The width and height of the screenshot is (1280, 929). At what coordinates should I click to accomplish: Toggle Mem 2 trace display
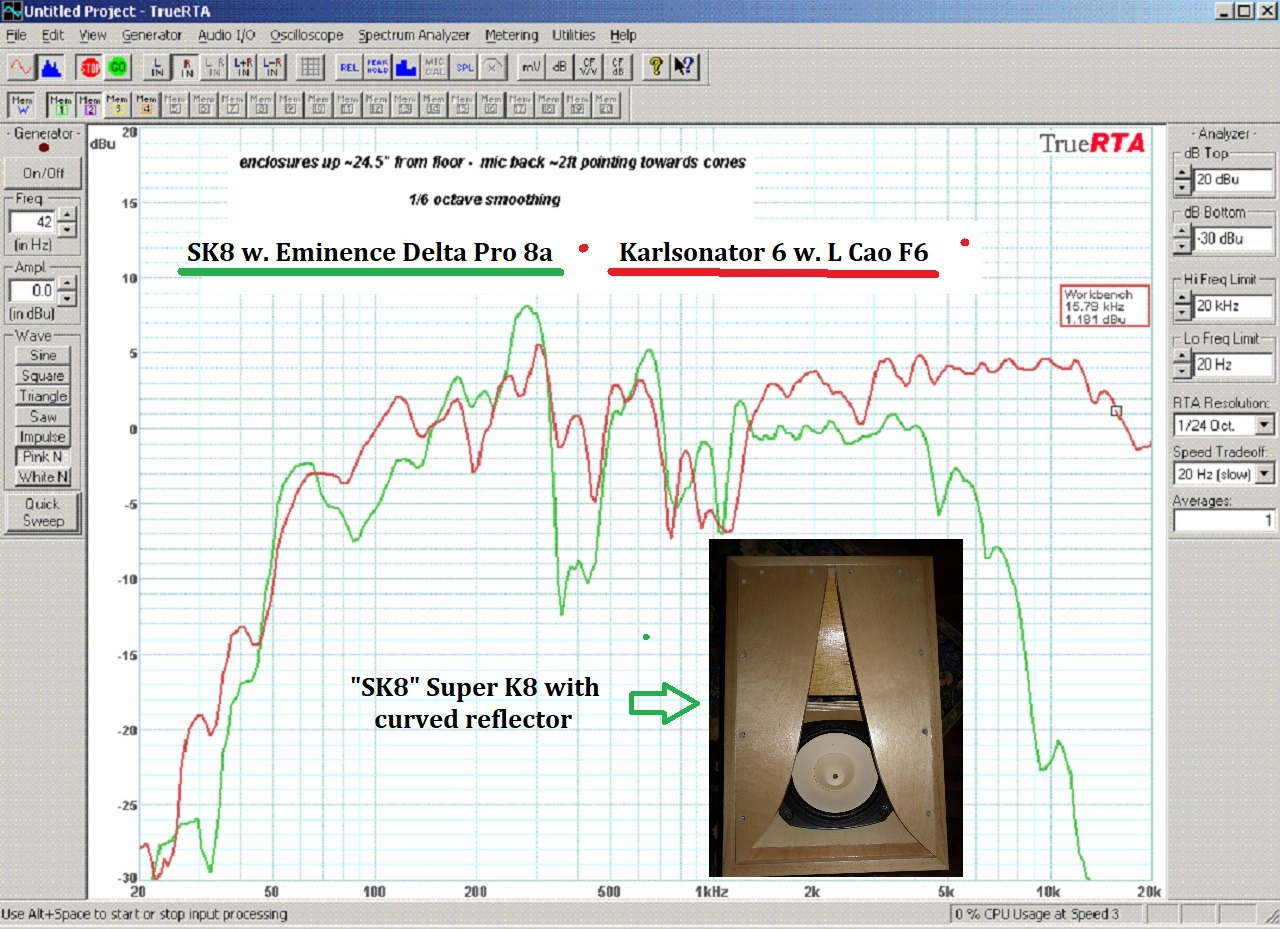pyautogui.click(x=89, y=104)
